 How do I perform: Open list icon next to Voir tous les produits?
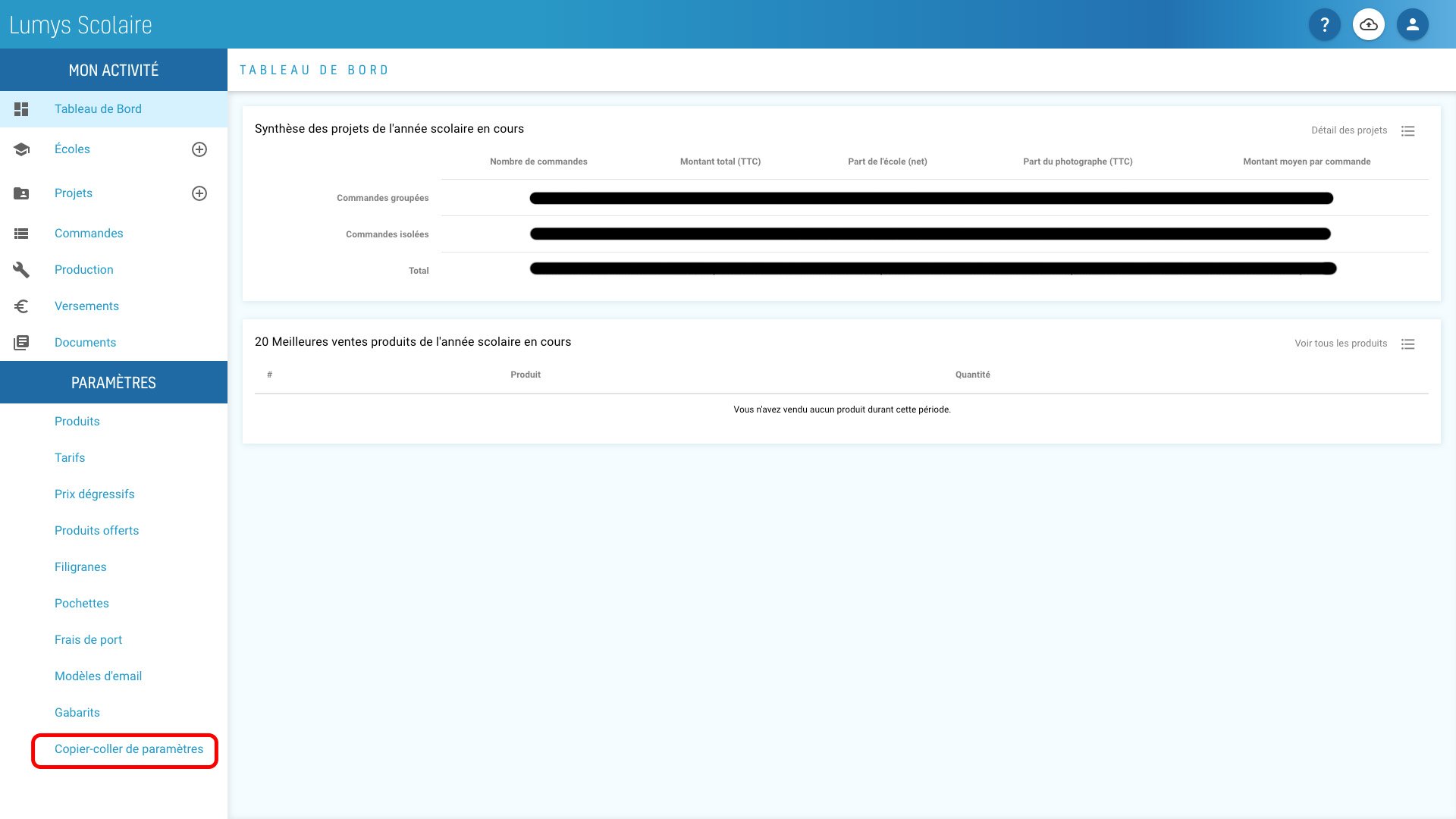pyautogui.click(x=1408, y=344)
